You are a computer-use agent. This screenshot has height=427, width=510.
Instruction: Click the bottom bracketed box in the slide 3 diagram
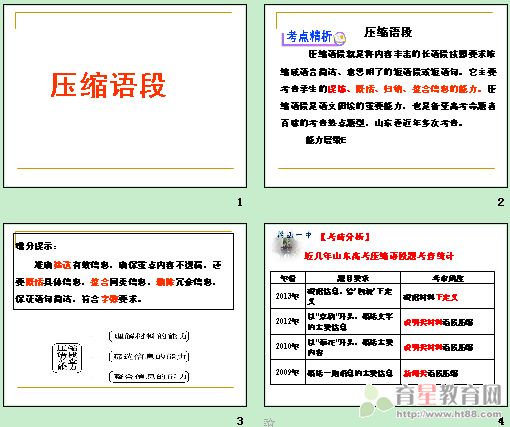(x=149, y=377)
